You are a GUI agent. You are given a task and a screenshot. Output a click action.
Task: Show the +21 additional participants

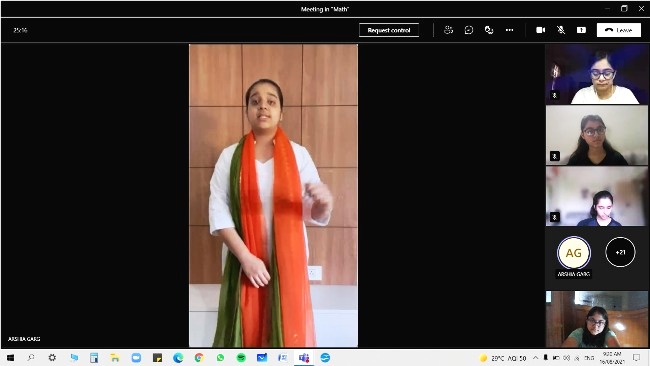[x=620, y=252]
